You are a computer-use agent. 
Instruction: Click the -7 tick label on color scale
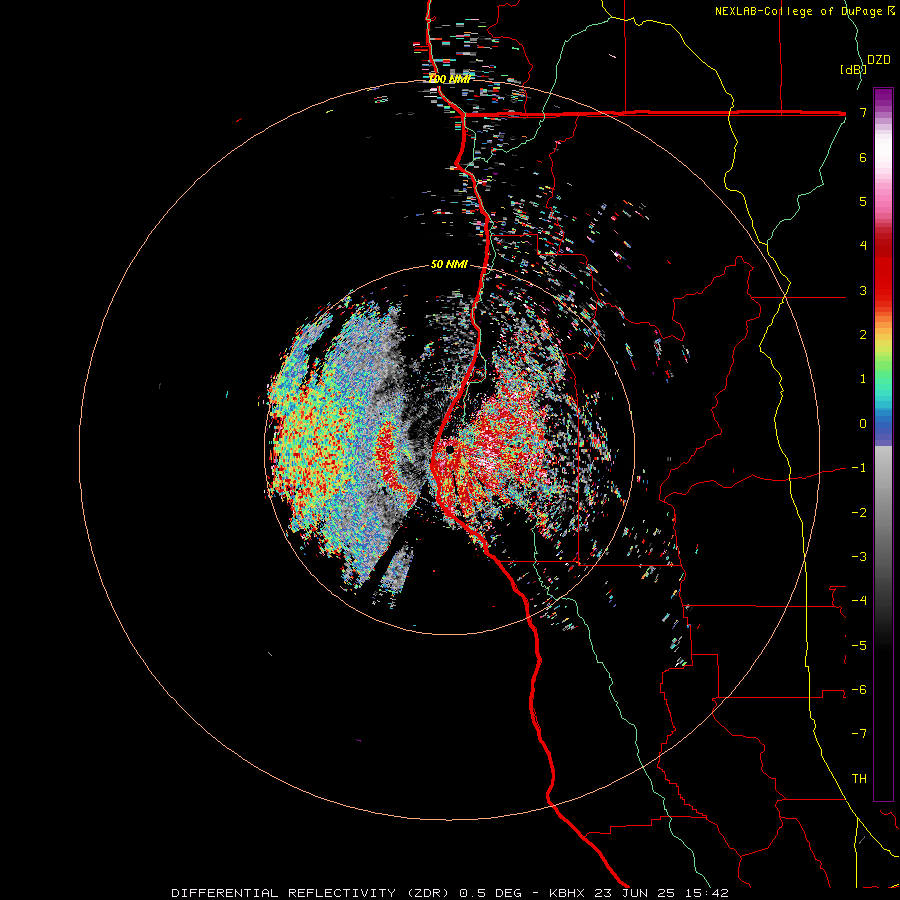859,734
